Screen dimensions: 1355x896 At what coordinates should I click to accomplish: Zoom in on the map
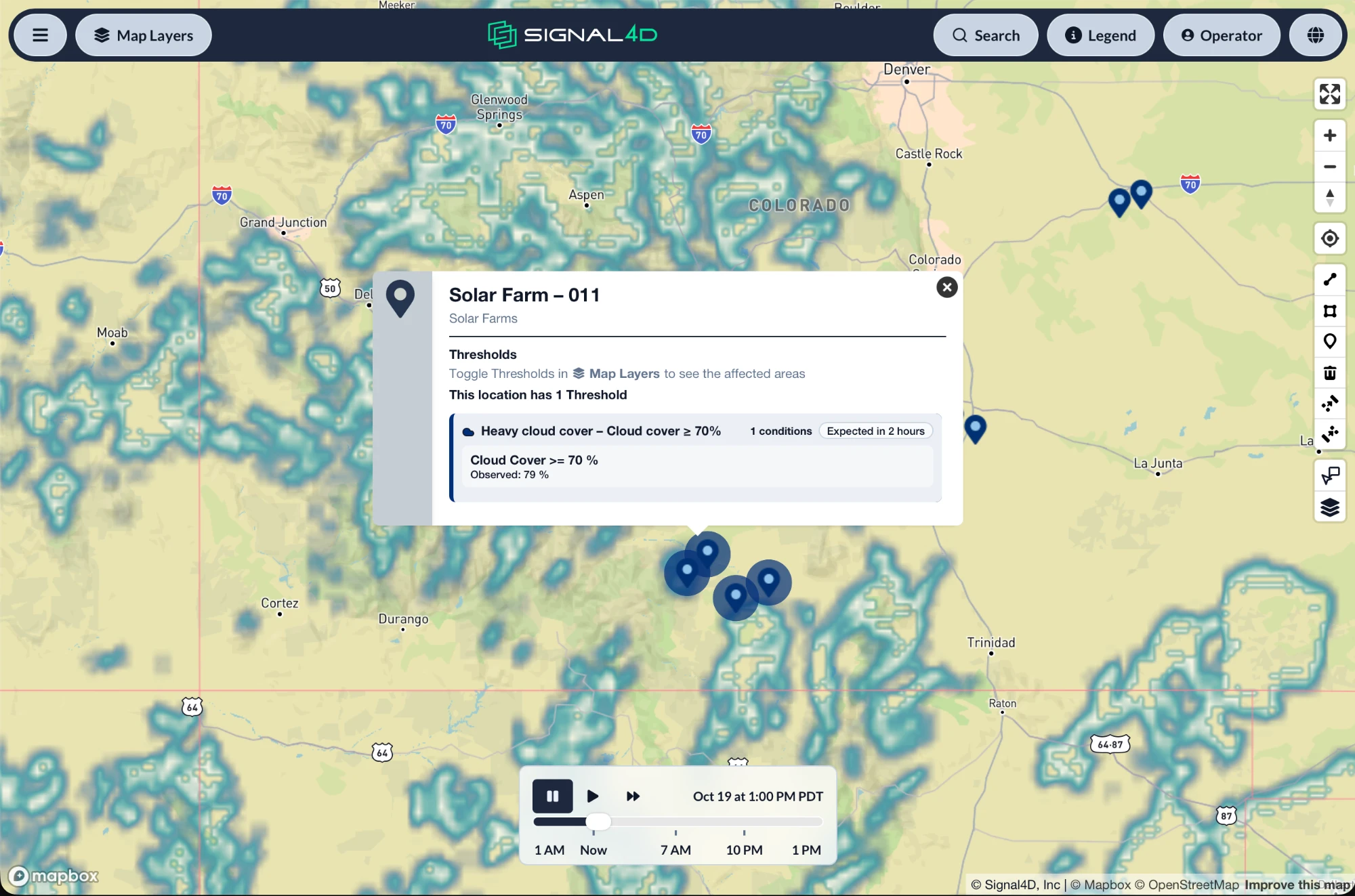(x=1330, y=135)
